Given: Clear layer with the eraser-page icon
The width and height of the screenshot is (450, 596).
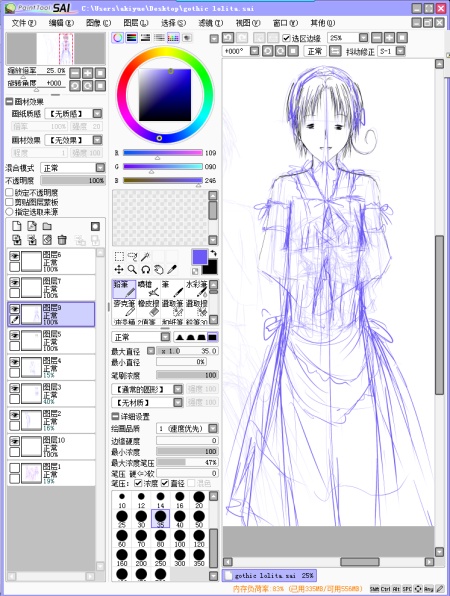Looking at the screenshot, I should click(x=47, y=240).
